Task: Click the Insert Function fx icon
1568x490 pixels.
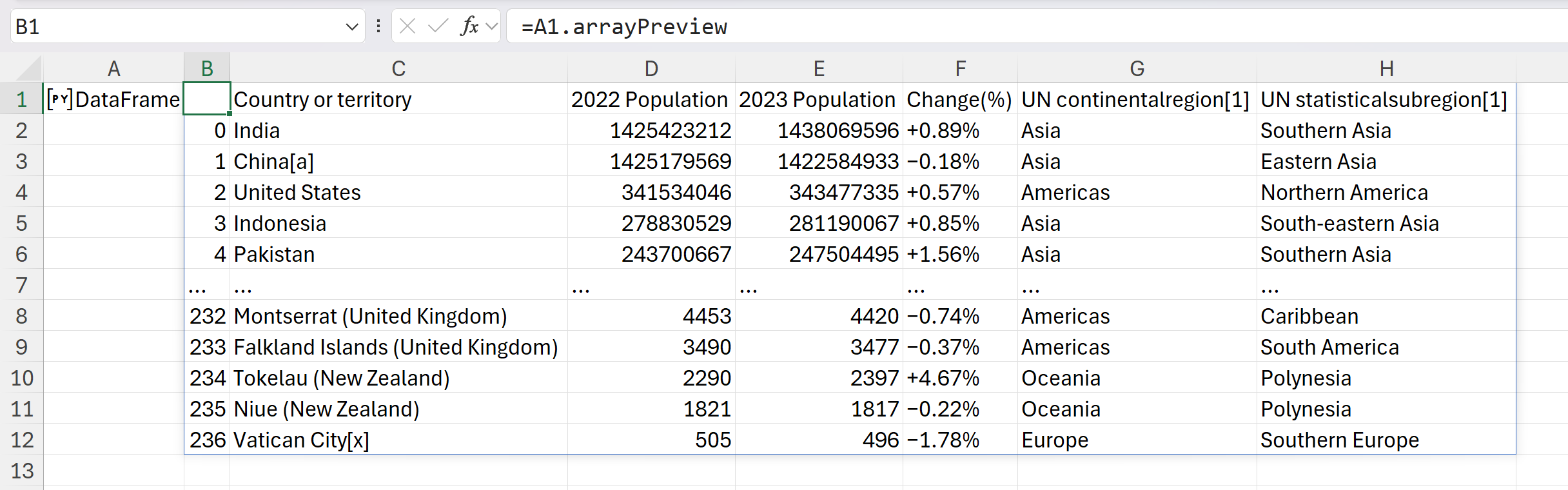Action: click(469, 26)
